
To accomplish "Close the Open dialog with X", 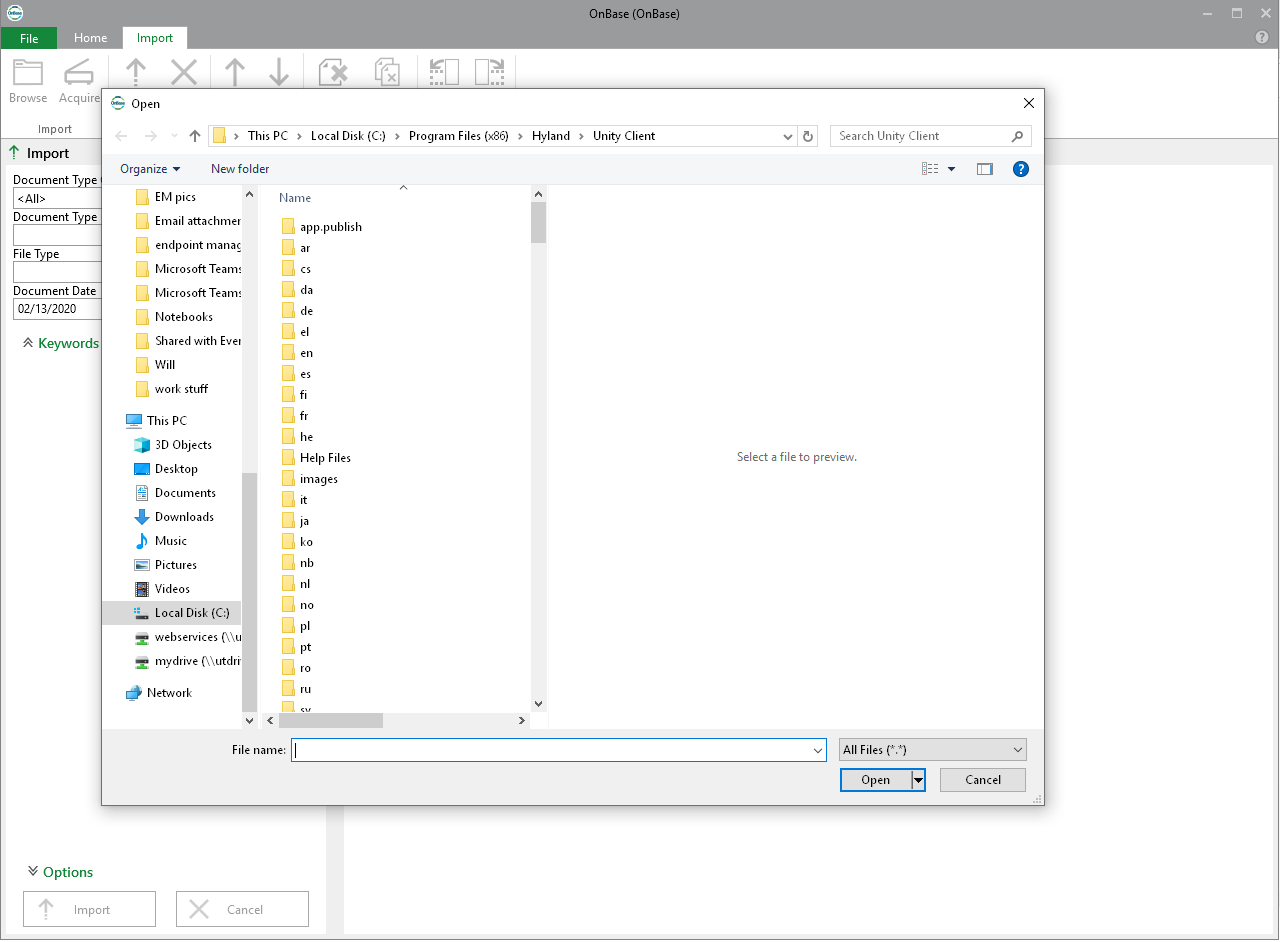I will 1029,103.
